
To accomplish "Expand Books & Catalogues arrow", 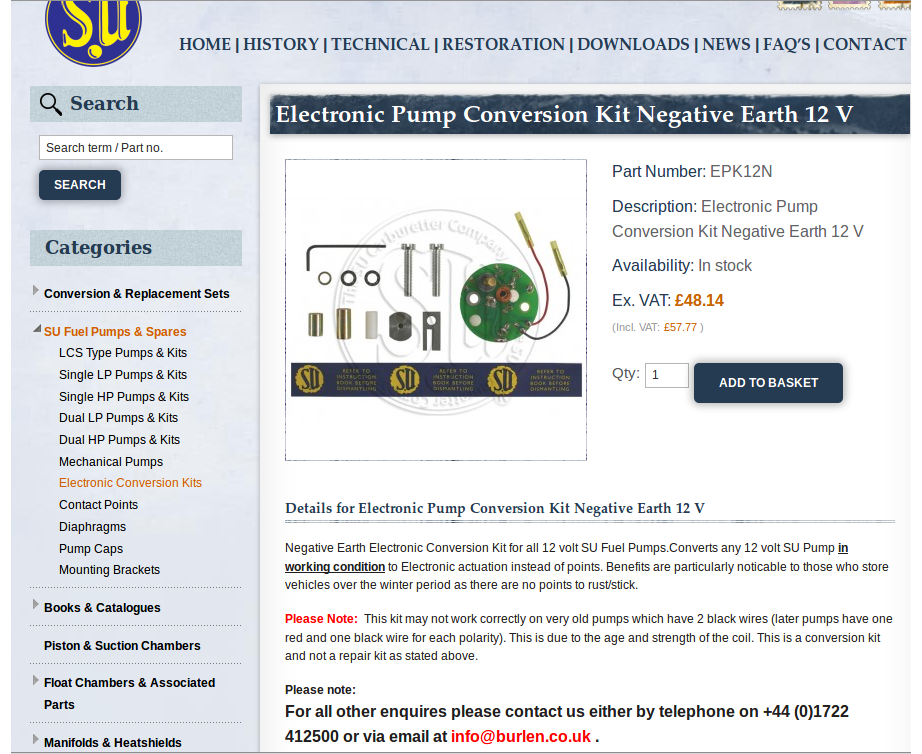I will pos(36,605).
